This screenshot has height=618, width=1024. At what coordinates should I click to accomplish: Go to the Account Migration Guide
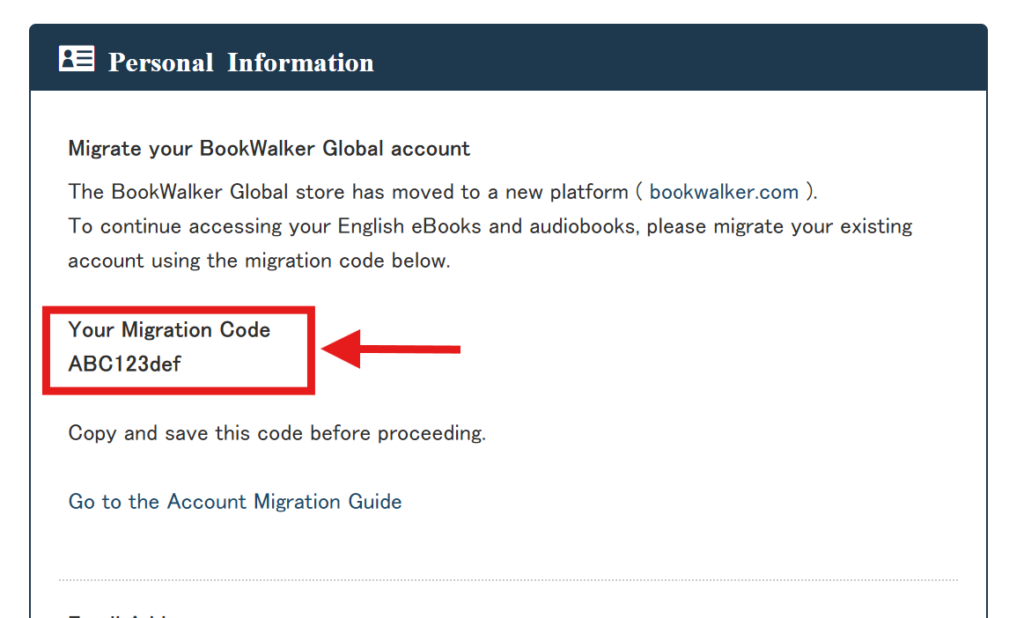tap(235, 501)
